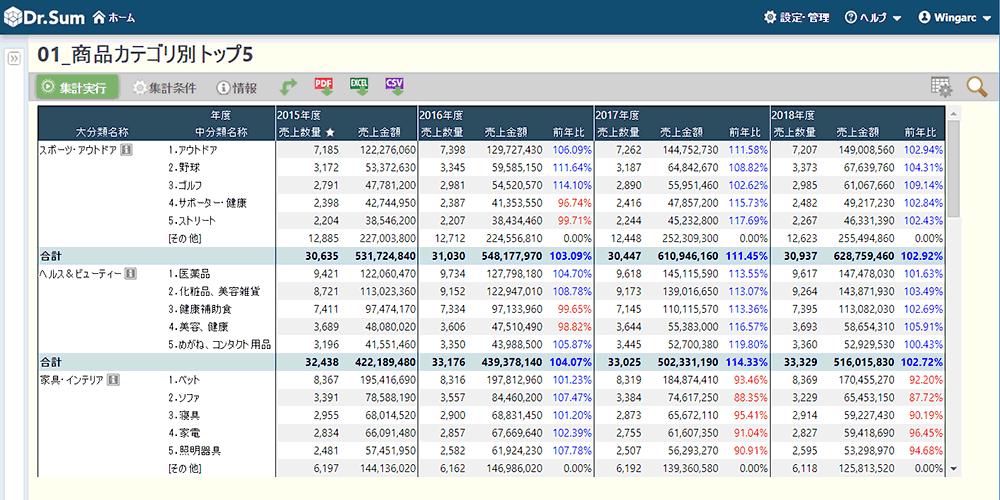Click the green share/export arrow icon
The width and height of the screenshot is (1000, 500).
[x=289, y=88]
